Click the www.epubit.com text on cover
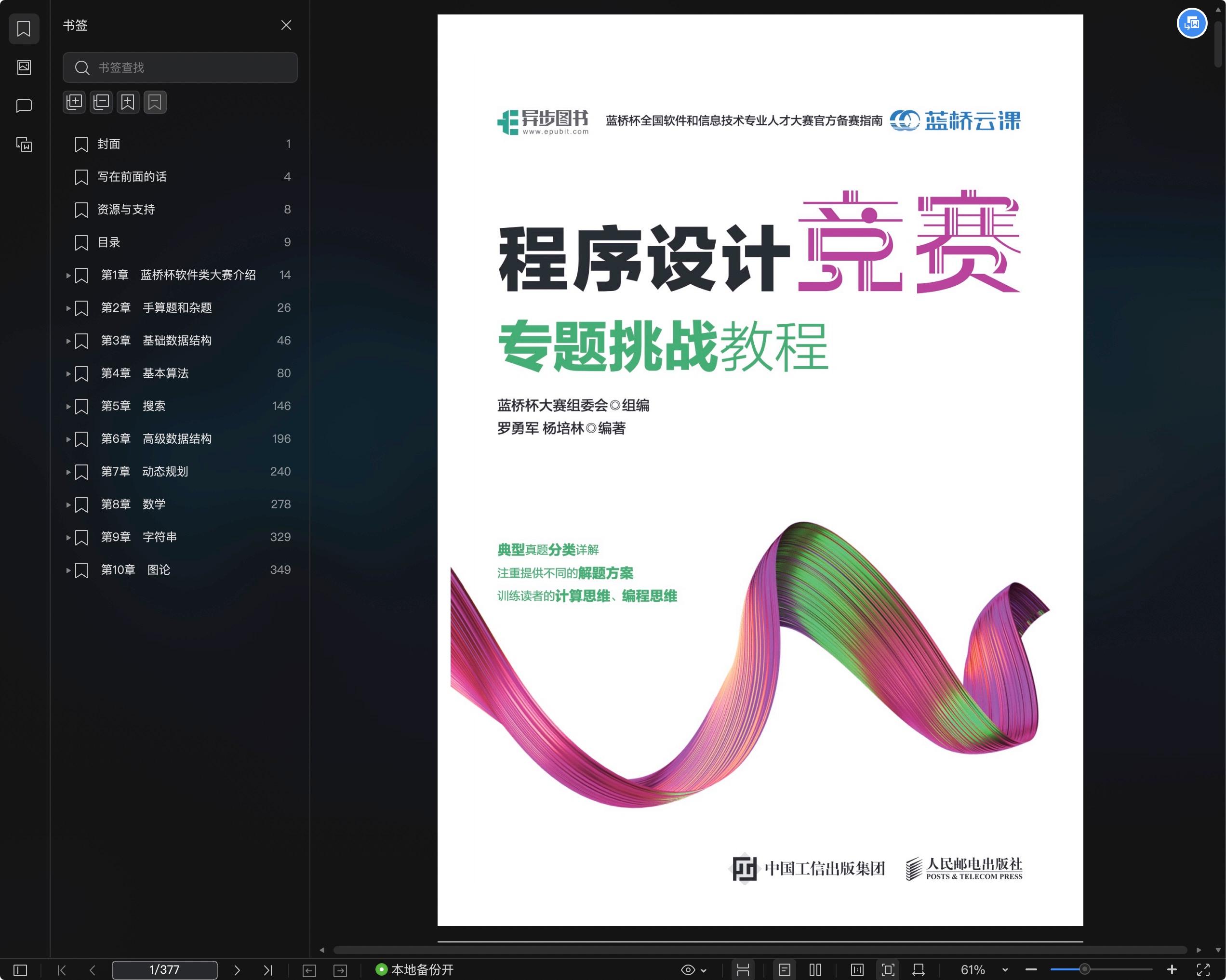Viewport: 1226px width, 980px height. 556,132
